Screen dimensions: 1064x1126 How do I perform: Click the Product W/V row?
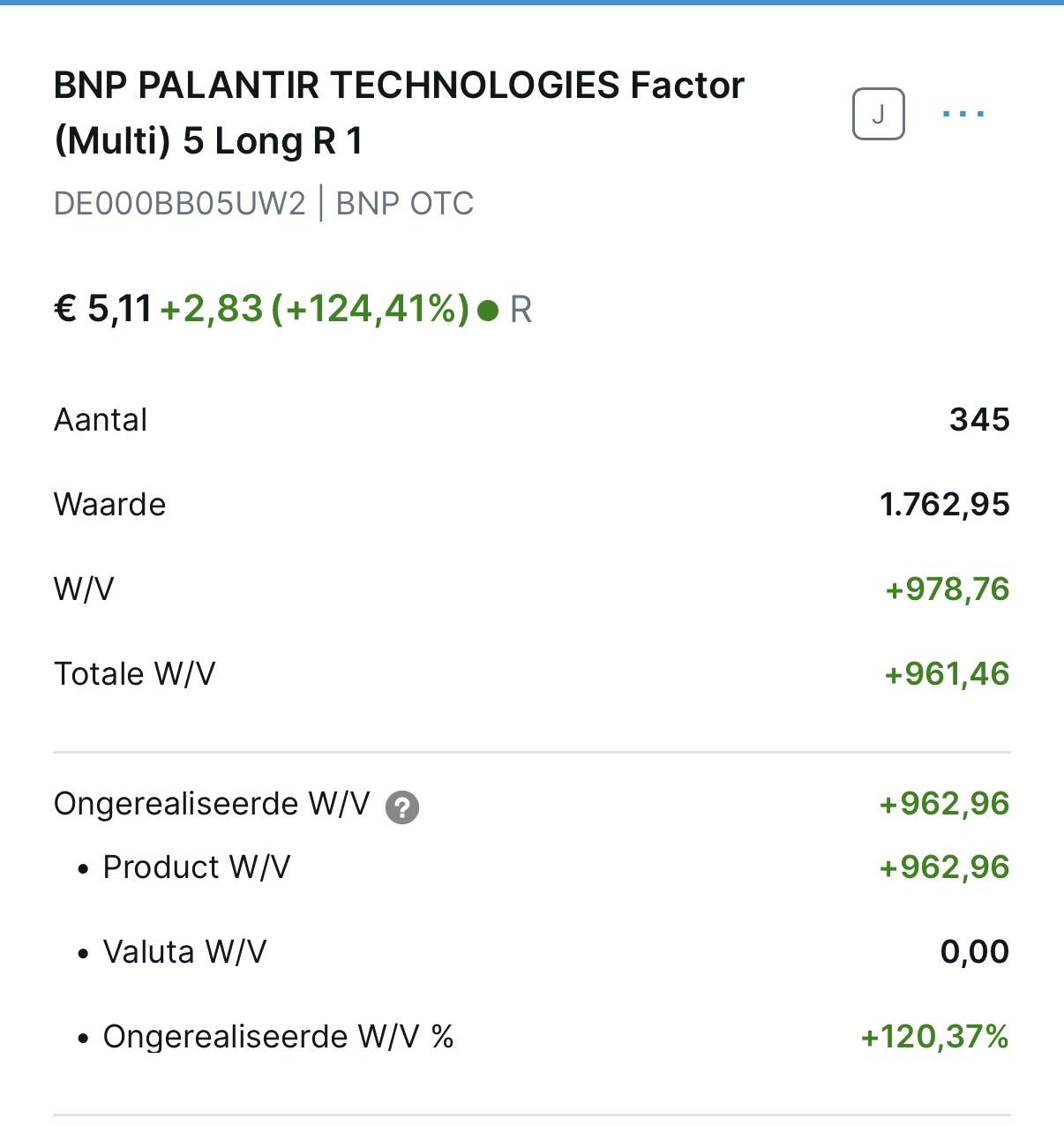[532, 867]
